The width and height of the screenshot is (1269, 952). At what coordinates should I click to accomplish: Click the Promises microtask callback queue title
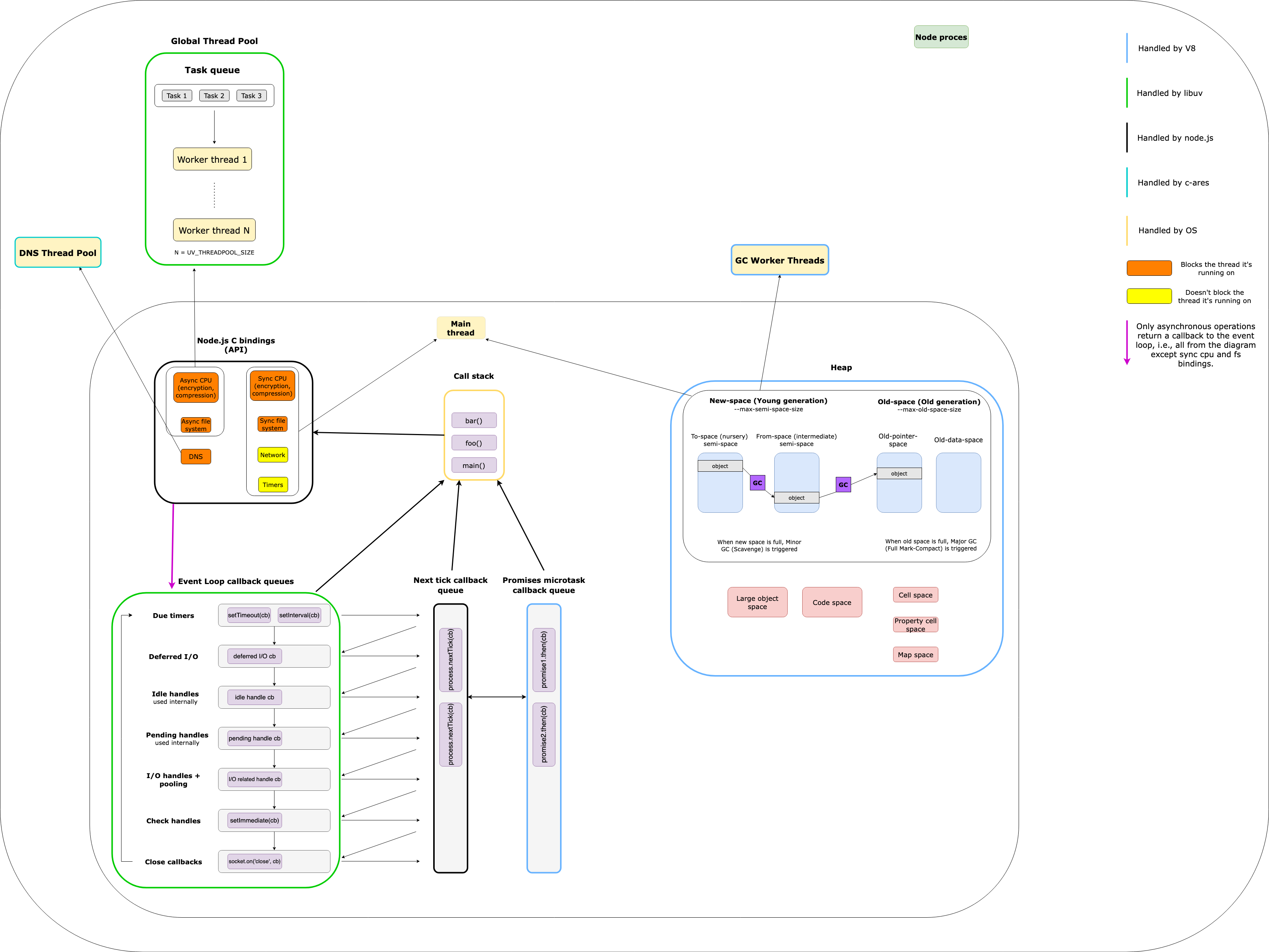(544, 585)
